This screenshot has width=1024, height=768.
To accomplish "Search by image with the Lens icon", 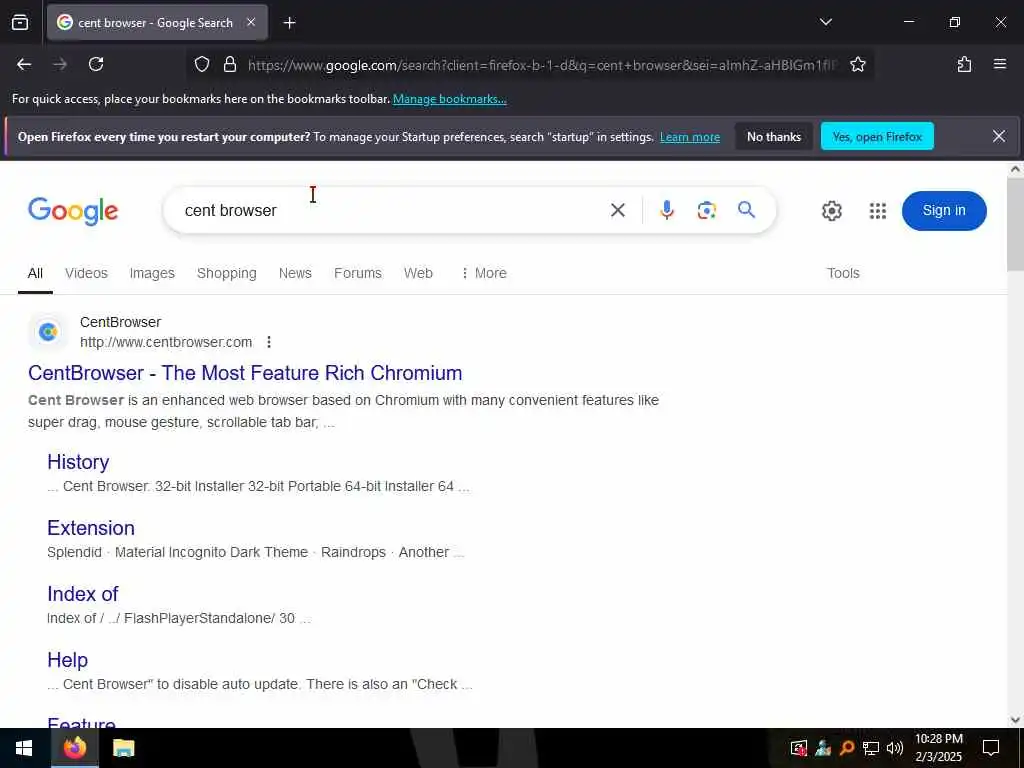I will tap(707, 210).
